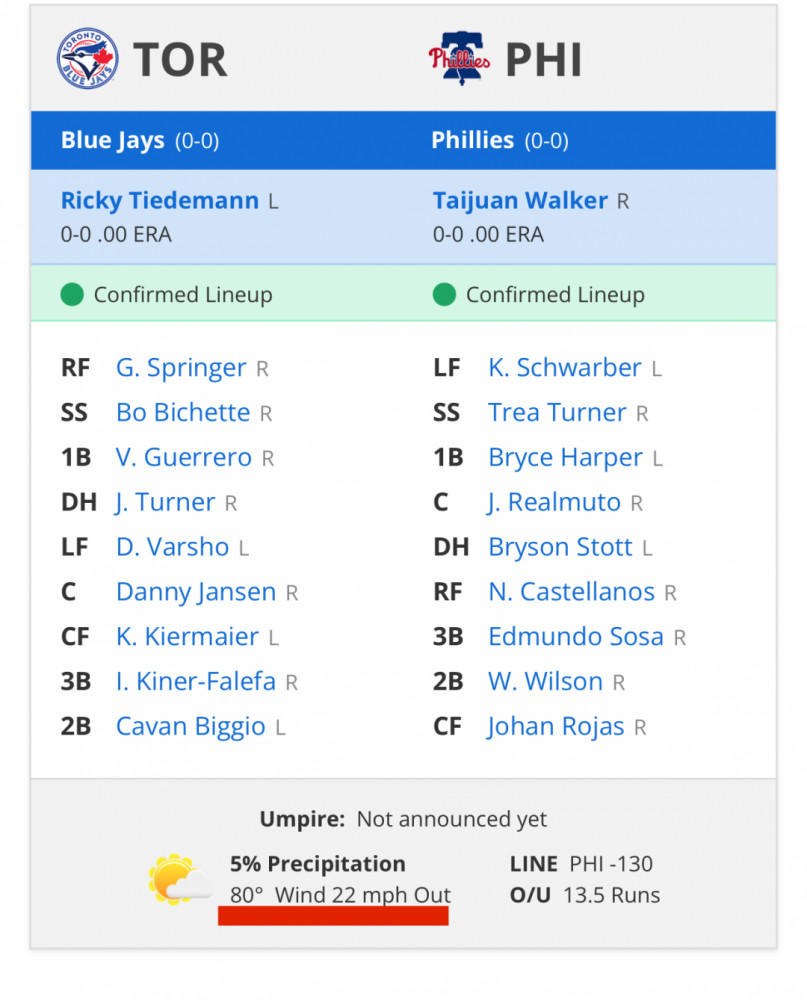Viewport: 807px width, 1000px height.
Task: Click the Blue Jays green confirmed lineup dot
Action: [72, 295]
